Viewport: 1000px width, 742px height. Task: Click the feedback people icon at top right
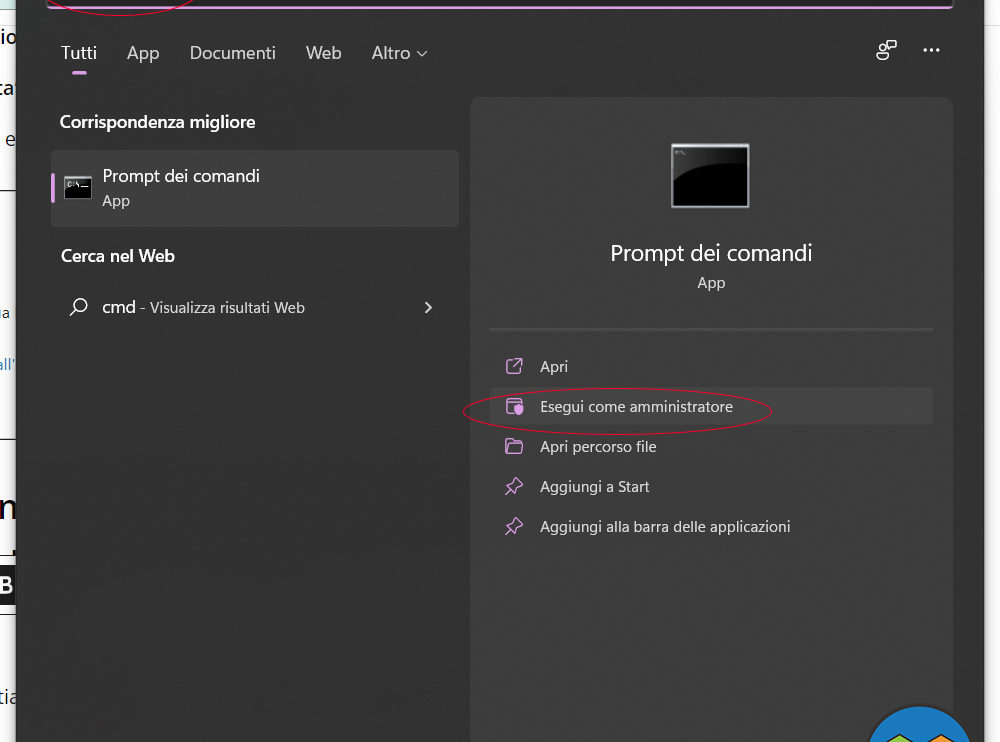click(886, 51)
